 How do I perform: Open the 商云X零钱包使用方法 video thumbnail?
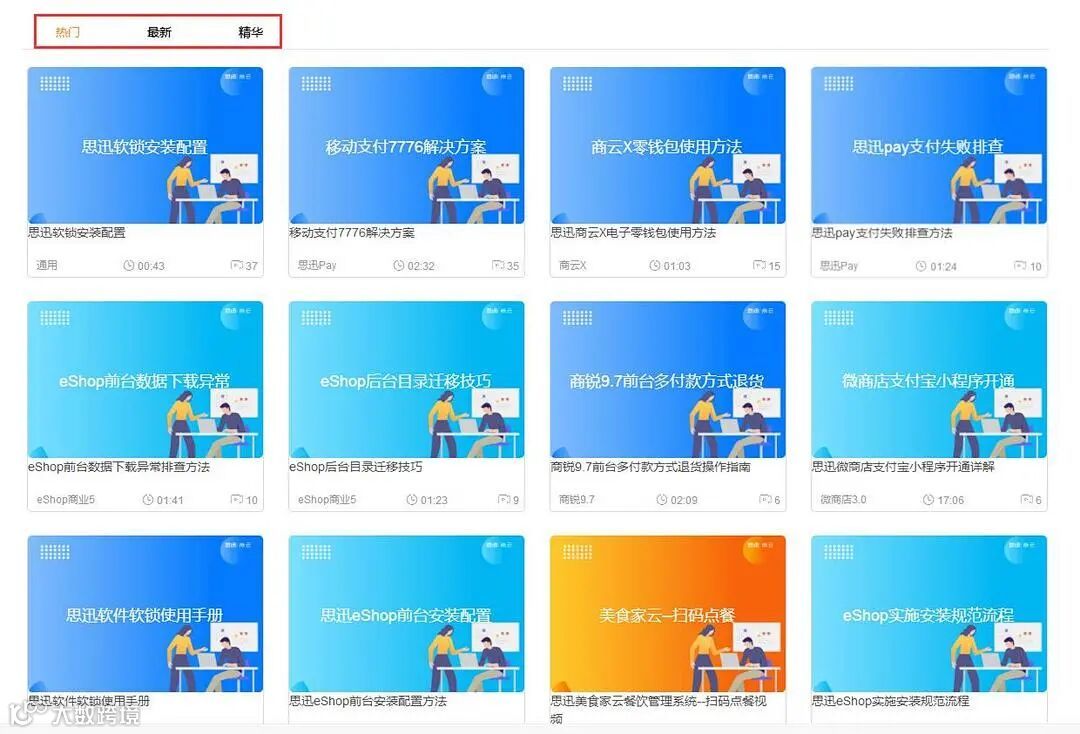(667, 145)
